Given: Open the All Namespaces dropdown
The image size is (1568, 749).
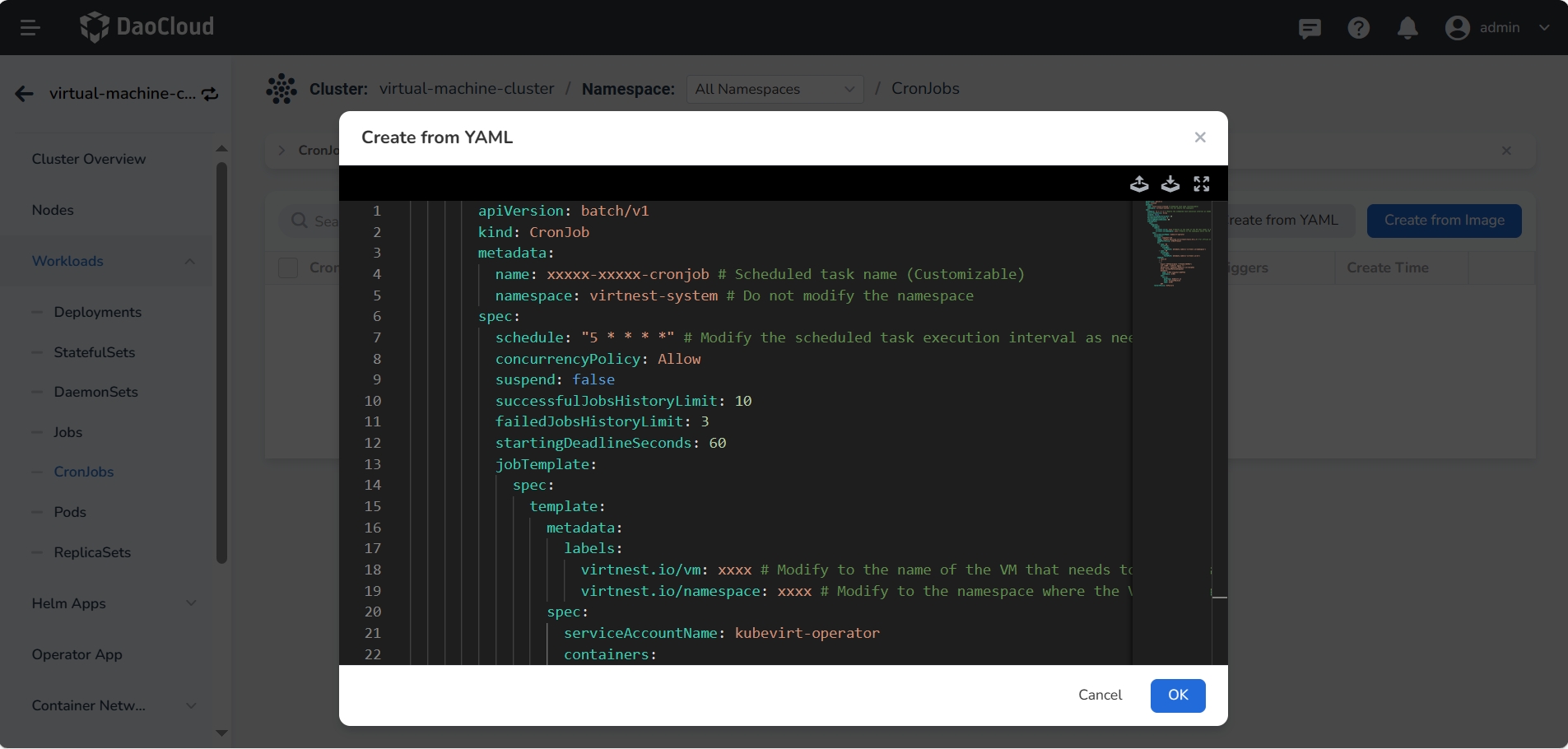Looking at the screenshot, I should click(x=774, y=89).
